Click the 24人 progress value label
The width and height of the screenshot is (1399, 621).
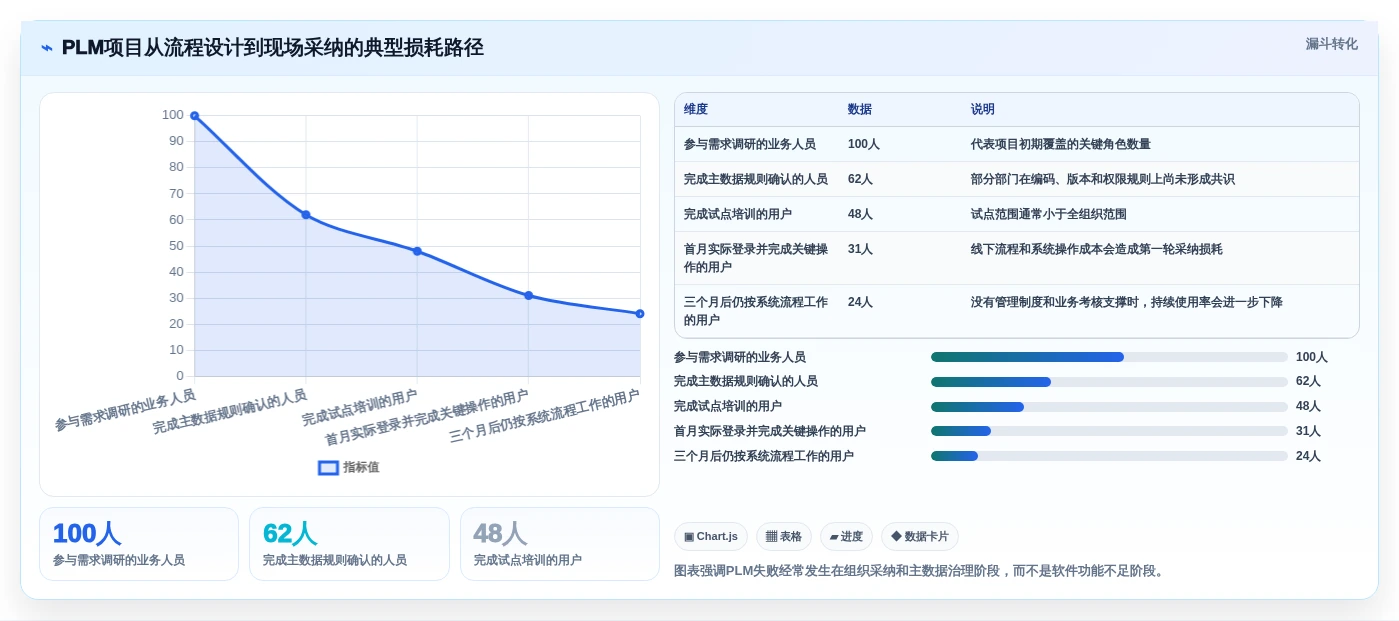click(x=1308, y=456)
